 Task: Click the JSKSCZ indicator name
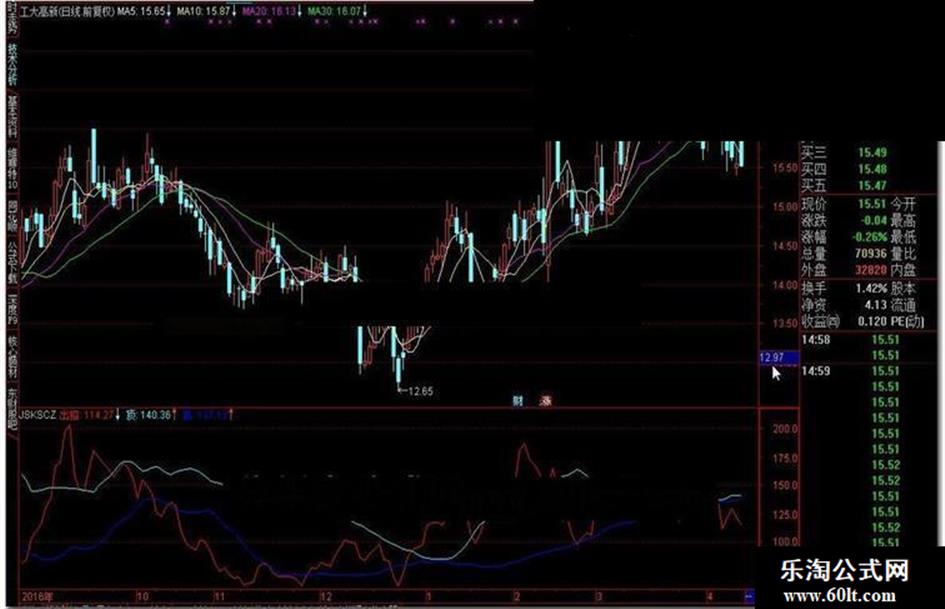point(37,415)
